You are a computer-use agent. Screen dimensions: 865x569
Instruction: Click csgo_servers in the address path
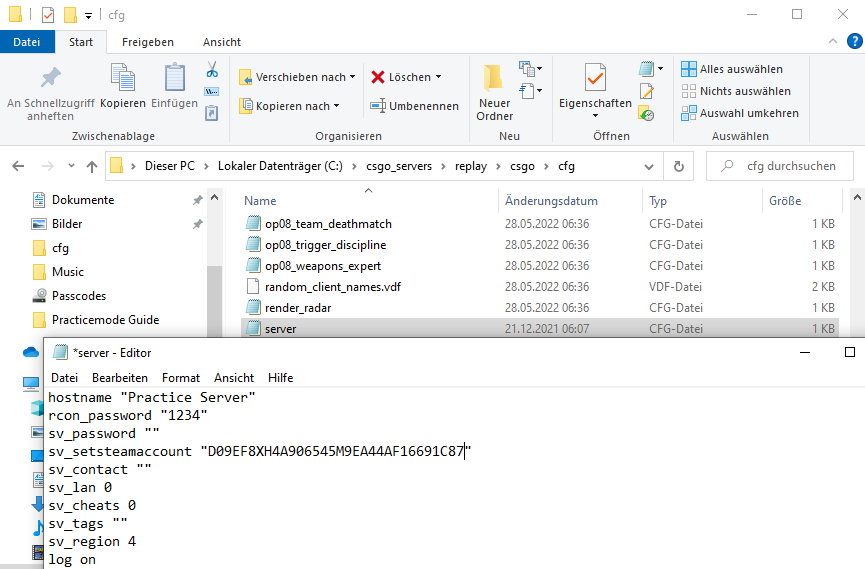point(399,166)
